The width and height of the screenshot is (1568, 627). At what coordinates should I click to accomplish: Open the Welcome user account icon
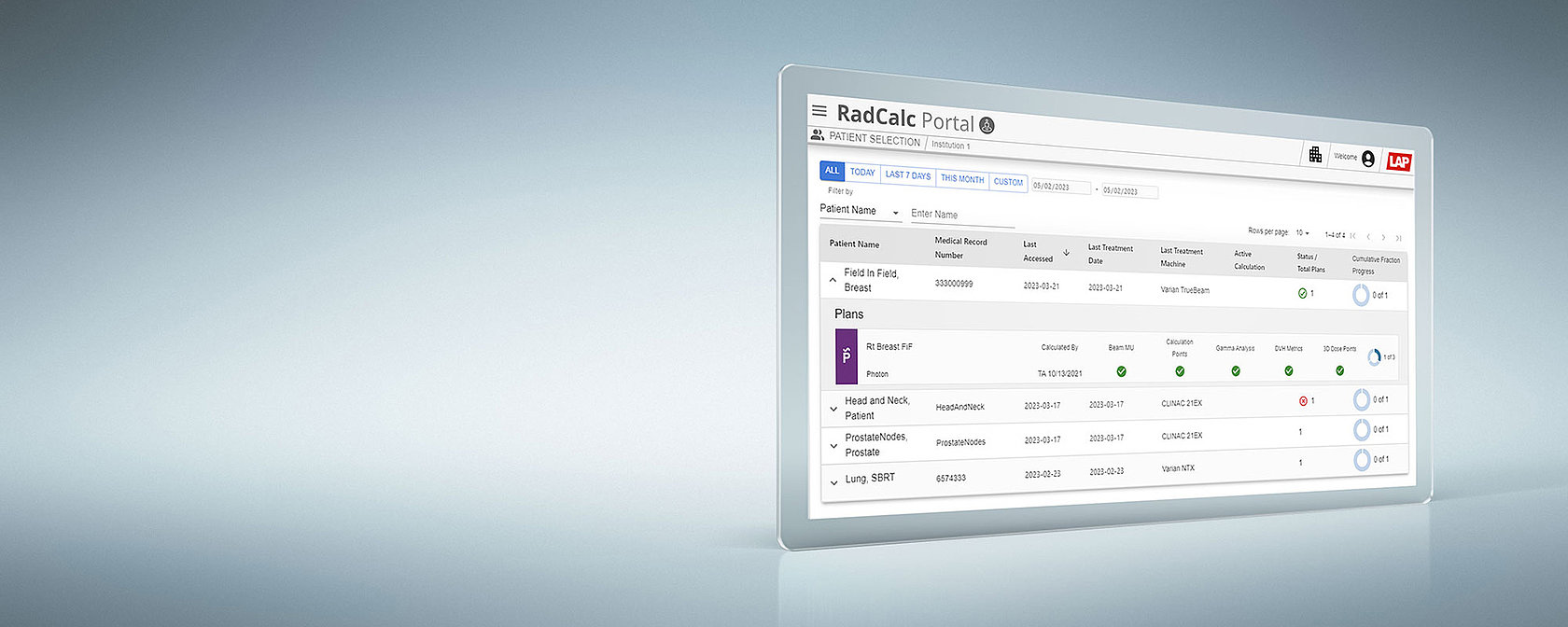click(1367, 159)
